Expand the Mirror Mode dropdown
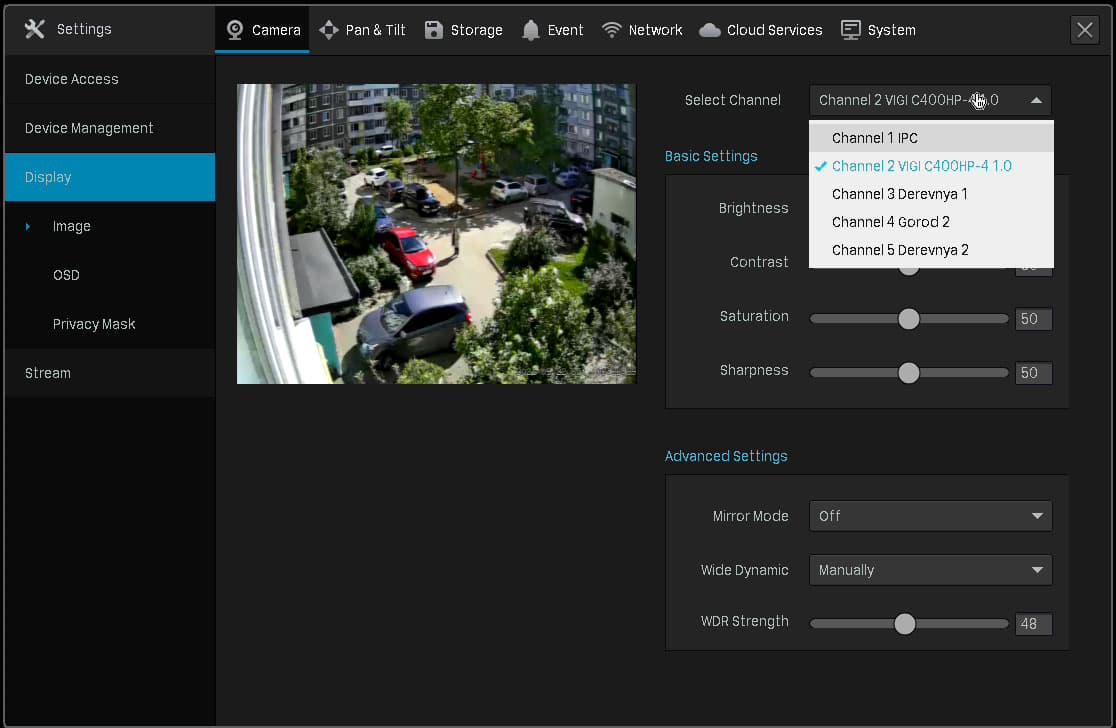The height and width of the screenshot is (728, 1116). [930, 516]
